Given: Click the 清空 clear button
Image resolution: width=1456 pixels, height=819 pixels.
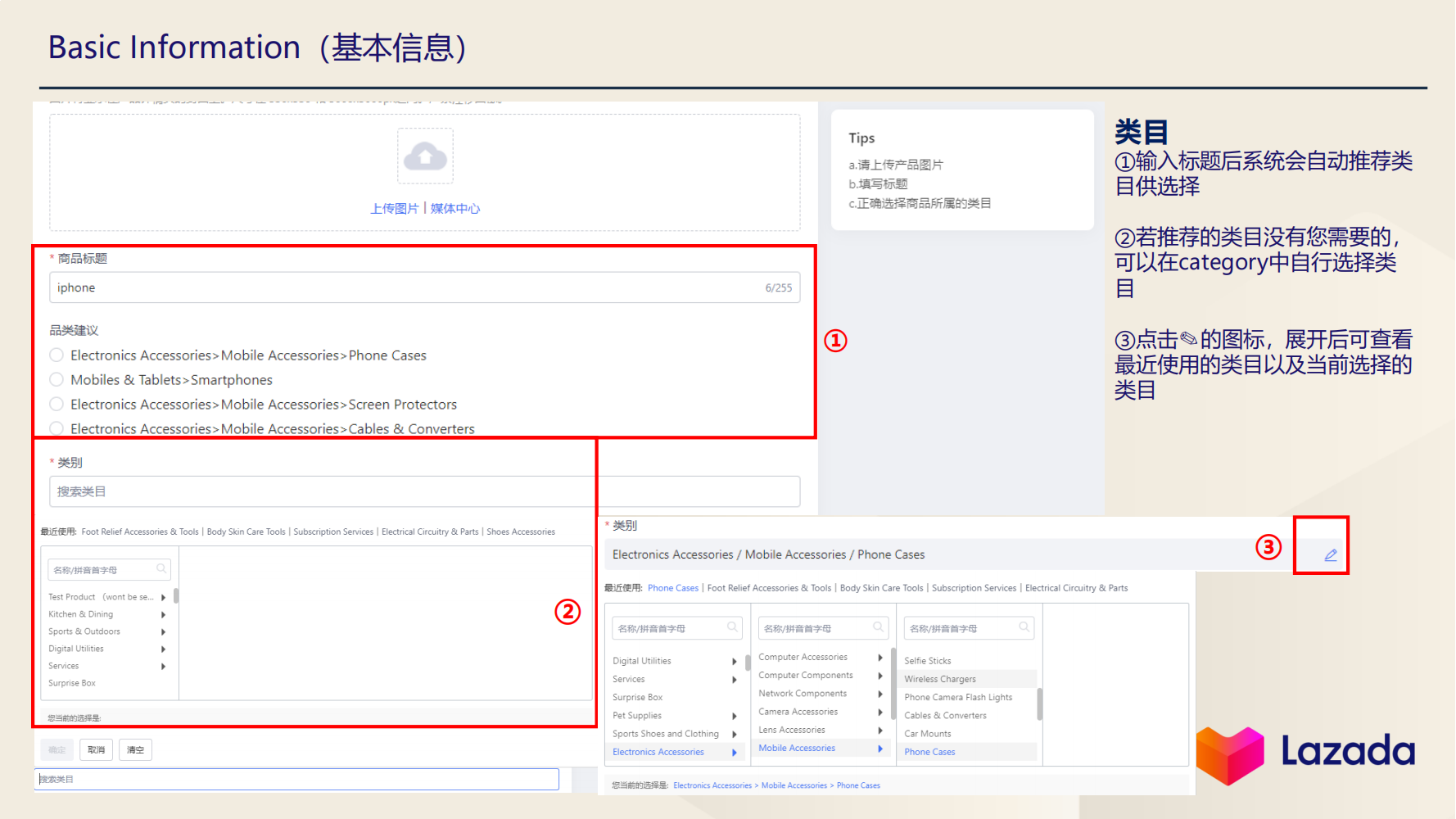Looking at the screenshot, I should click(x=135, y=749).
